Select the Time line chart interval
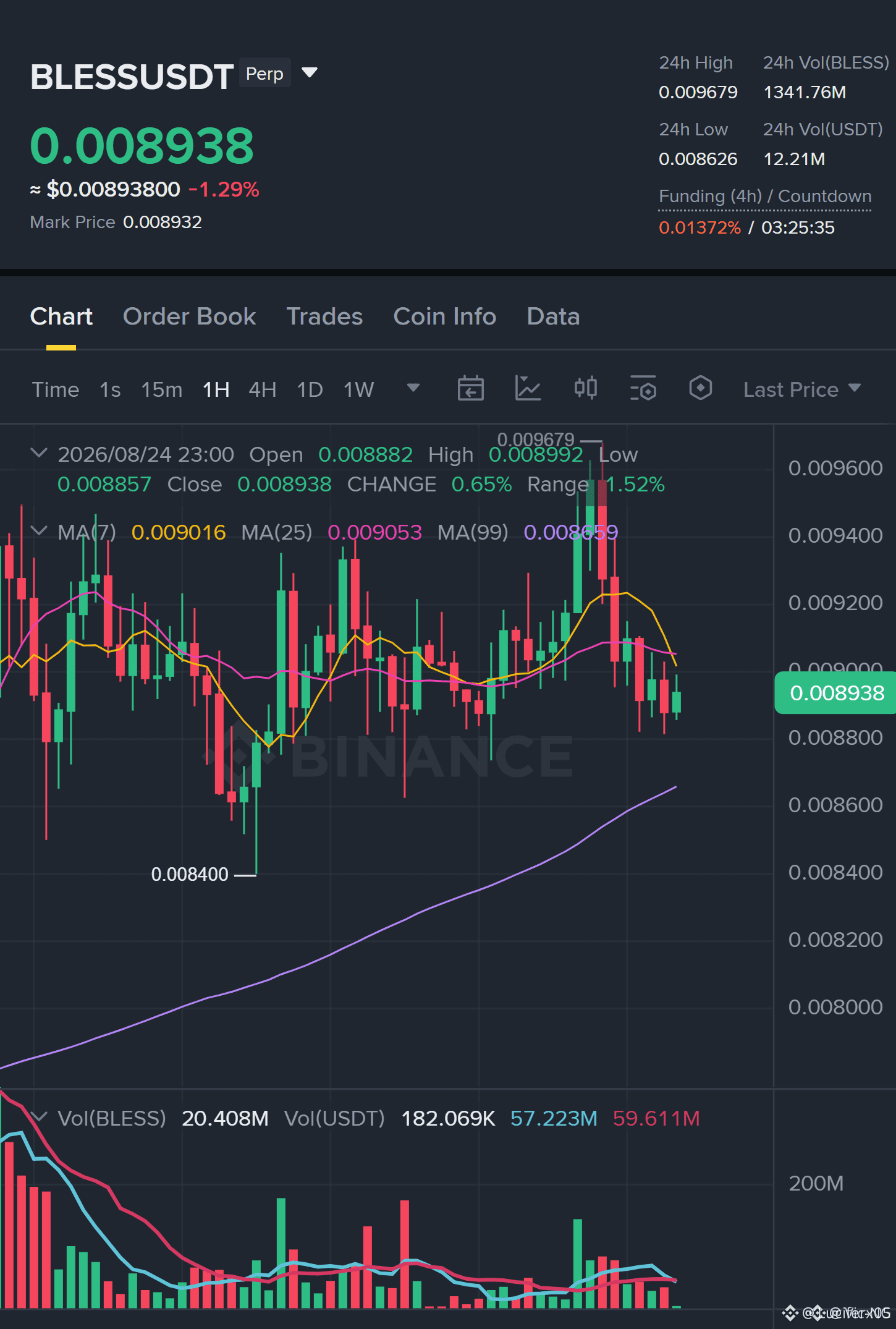 click(56, 389)
